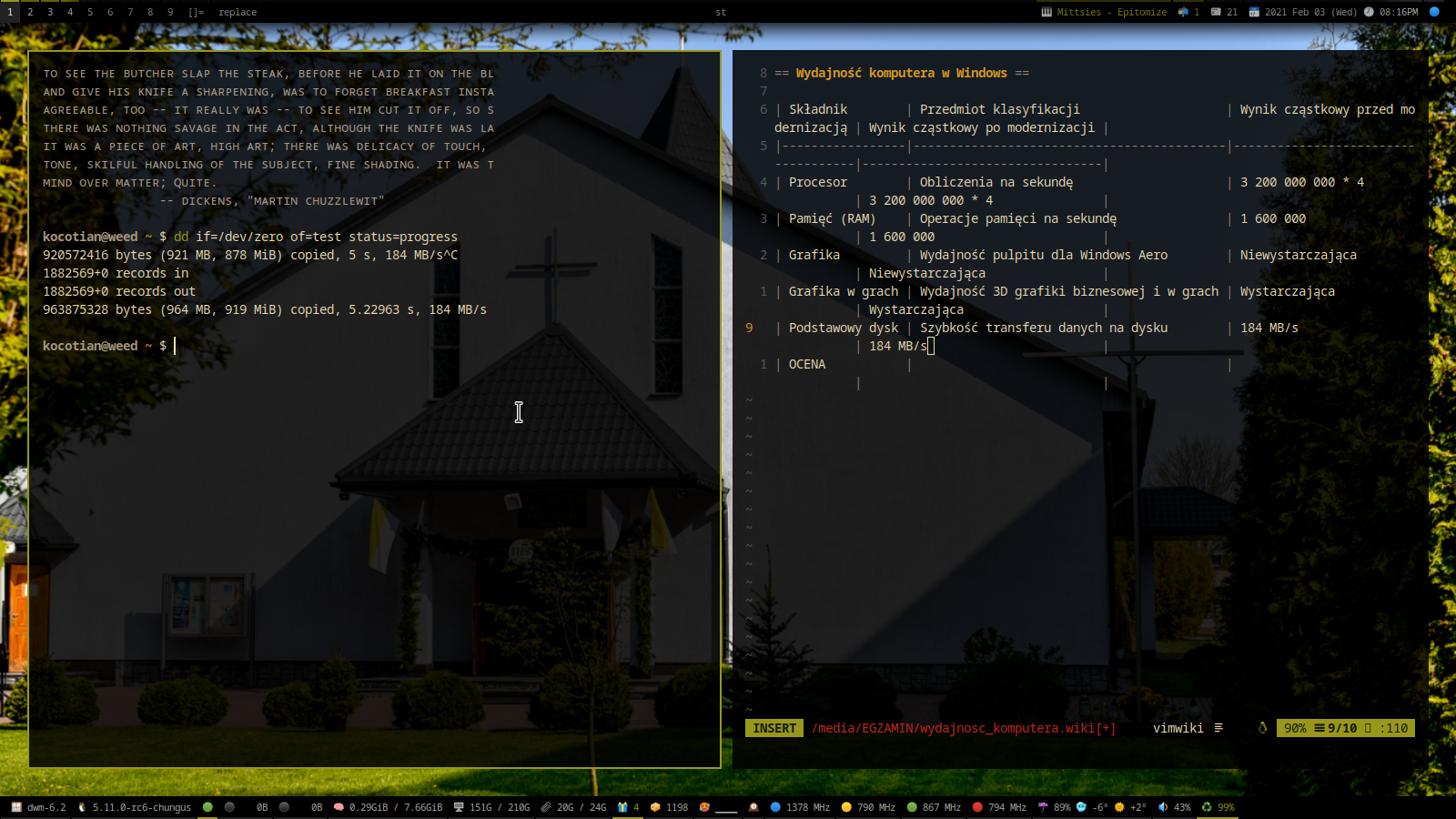The height and width of the screenshot is (819, 1456).
Task: Switch to workspace tag 2
Action: 30,12
